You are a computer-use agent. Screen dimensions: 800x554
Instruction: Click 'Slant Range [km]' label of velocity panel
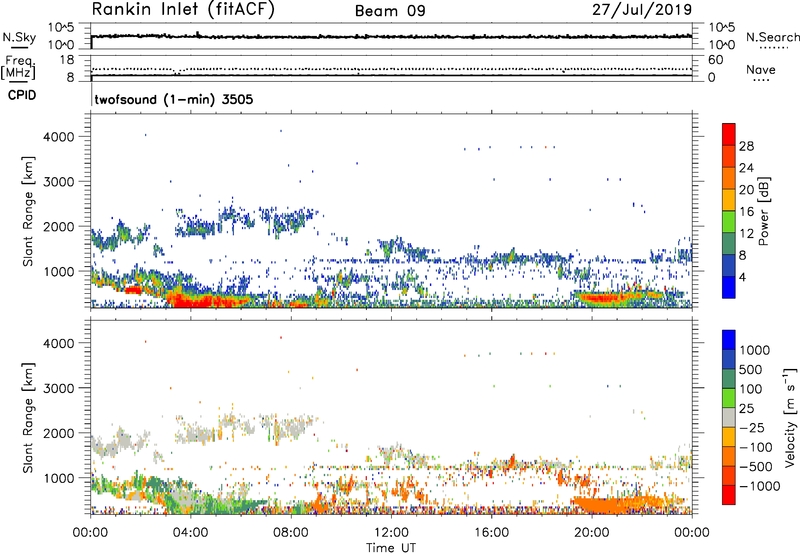tap(27, 418)
